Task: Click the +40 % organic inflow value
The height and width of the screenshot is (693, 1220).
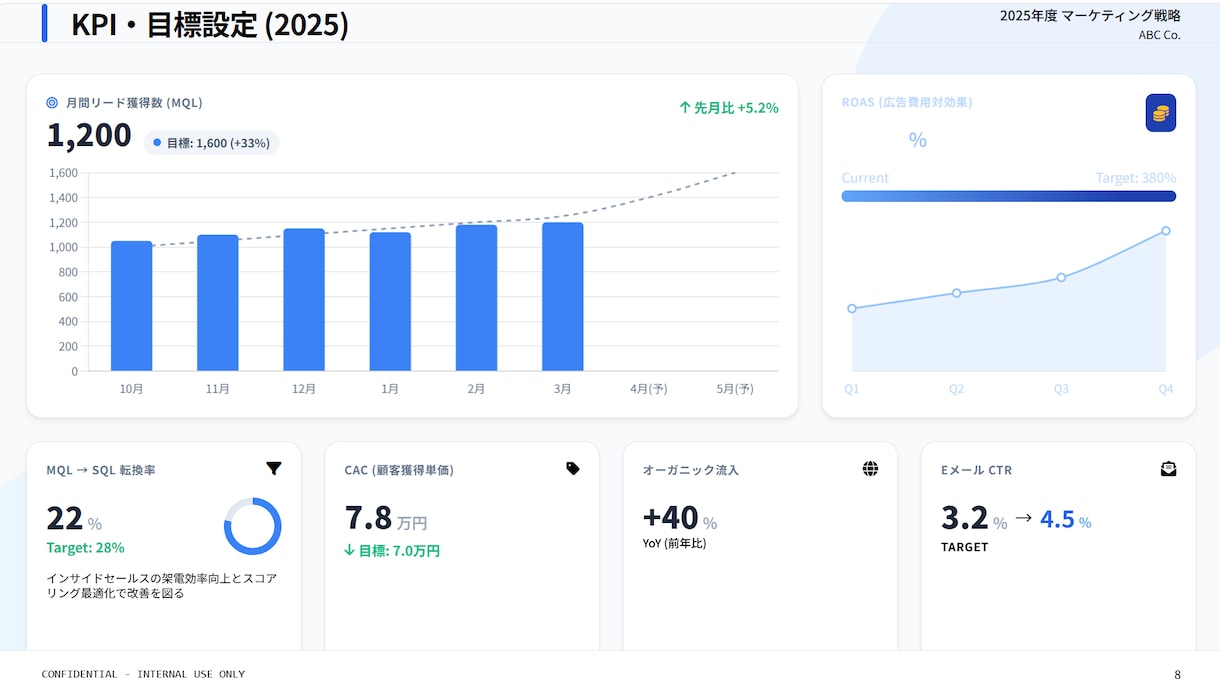Action: coord(680,518)
